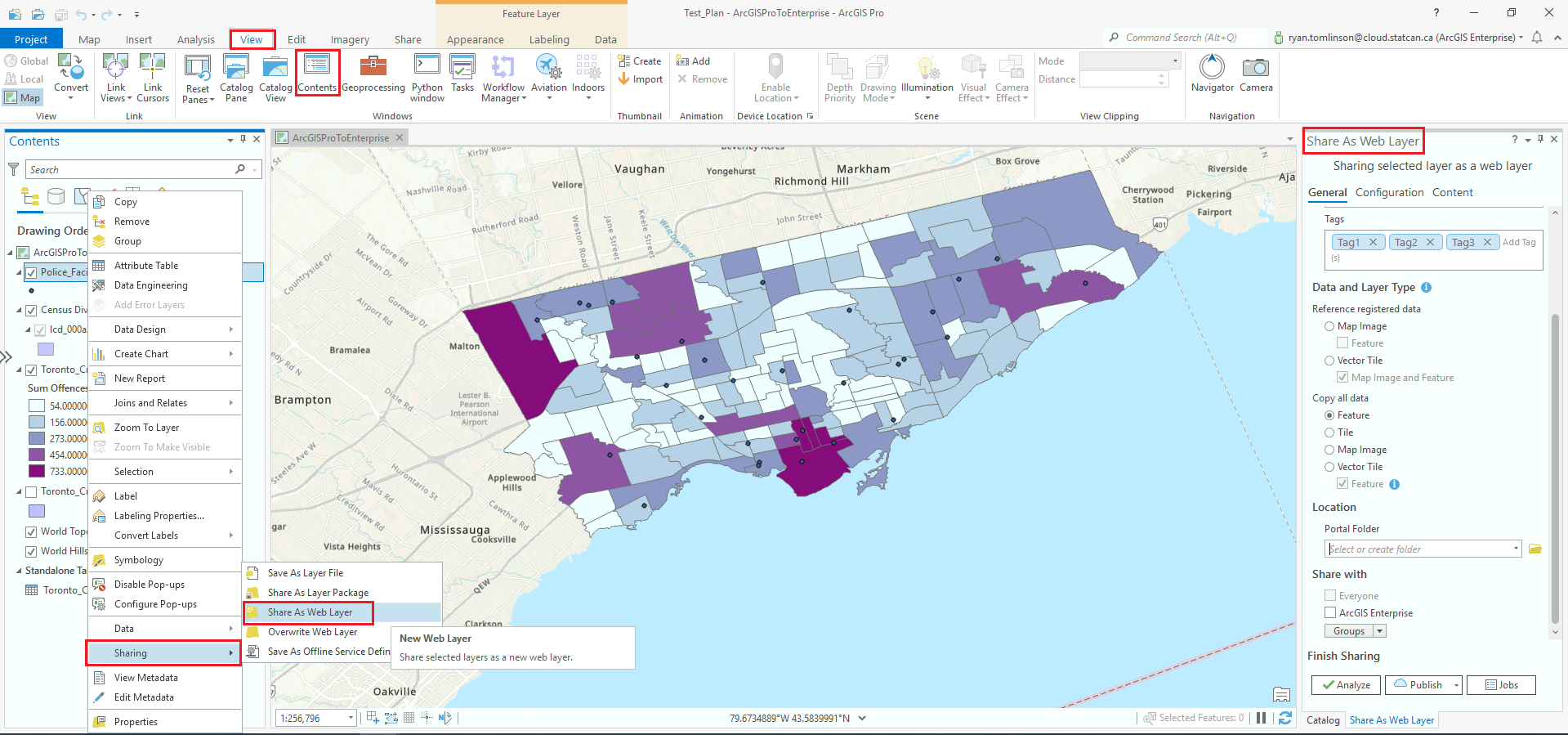Check Everyone sharing option

pyautogui.click(x=1330, y=595)
